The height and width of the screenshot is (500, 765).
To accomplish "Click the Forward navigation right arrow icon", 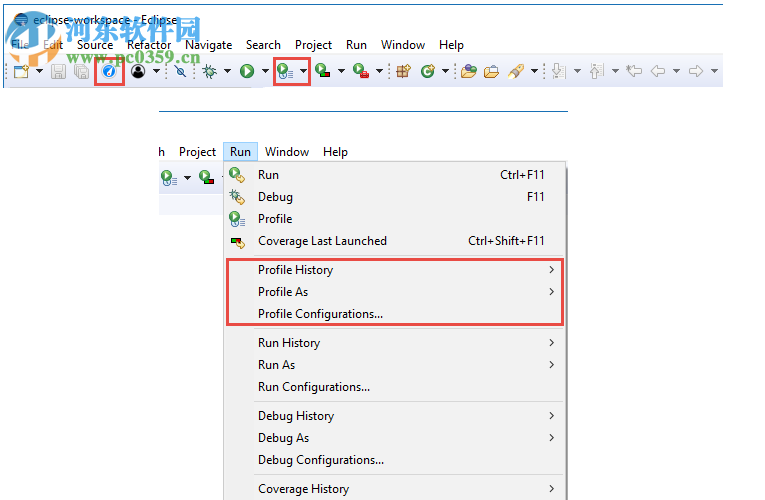I will pyautogui.click(x=696, y=71).
